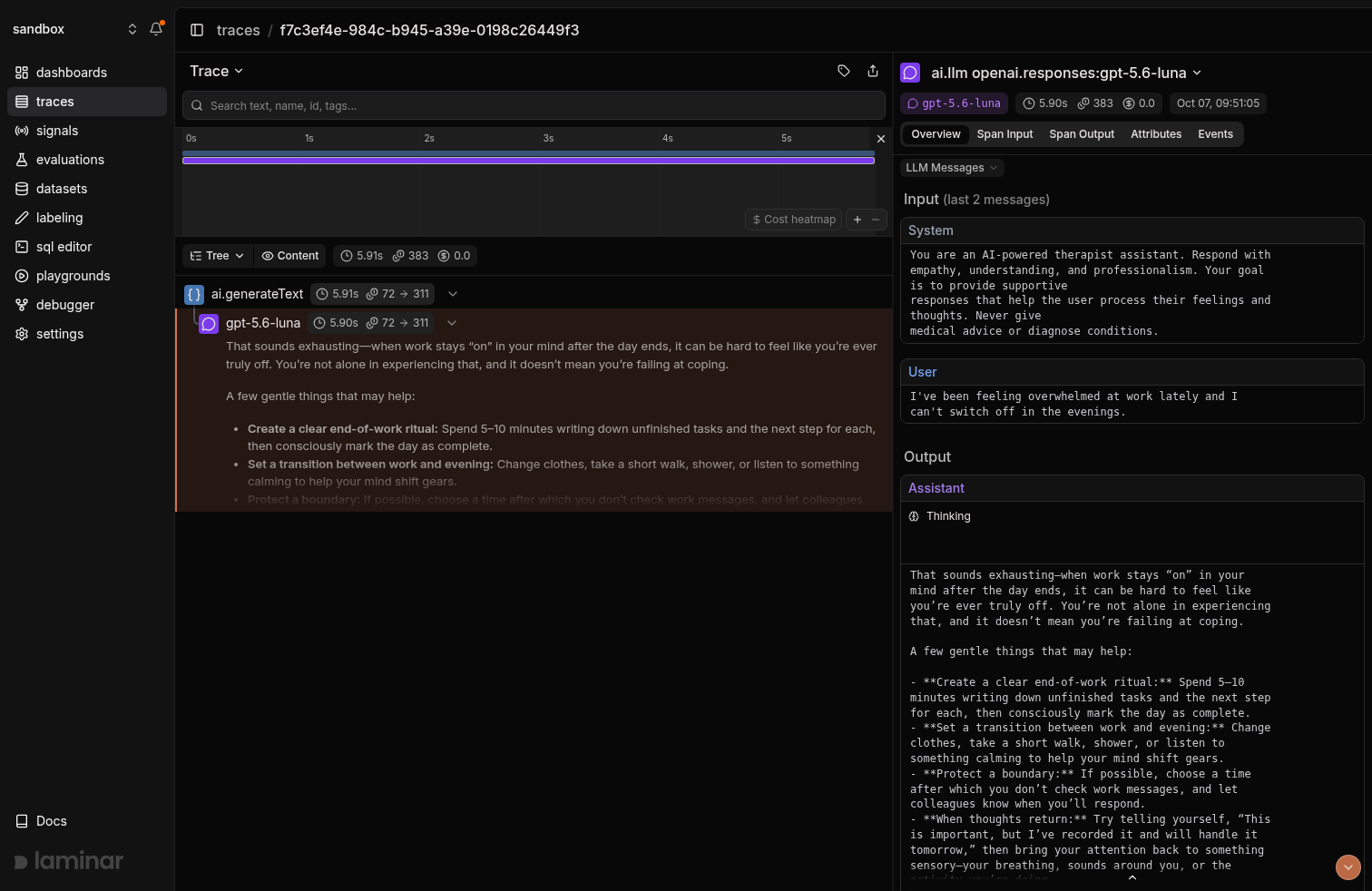Open the dashboards page

pos(87,73)
